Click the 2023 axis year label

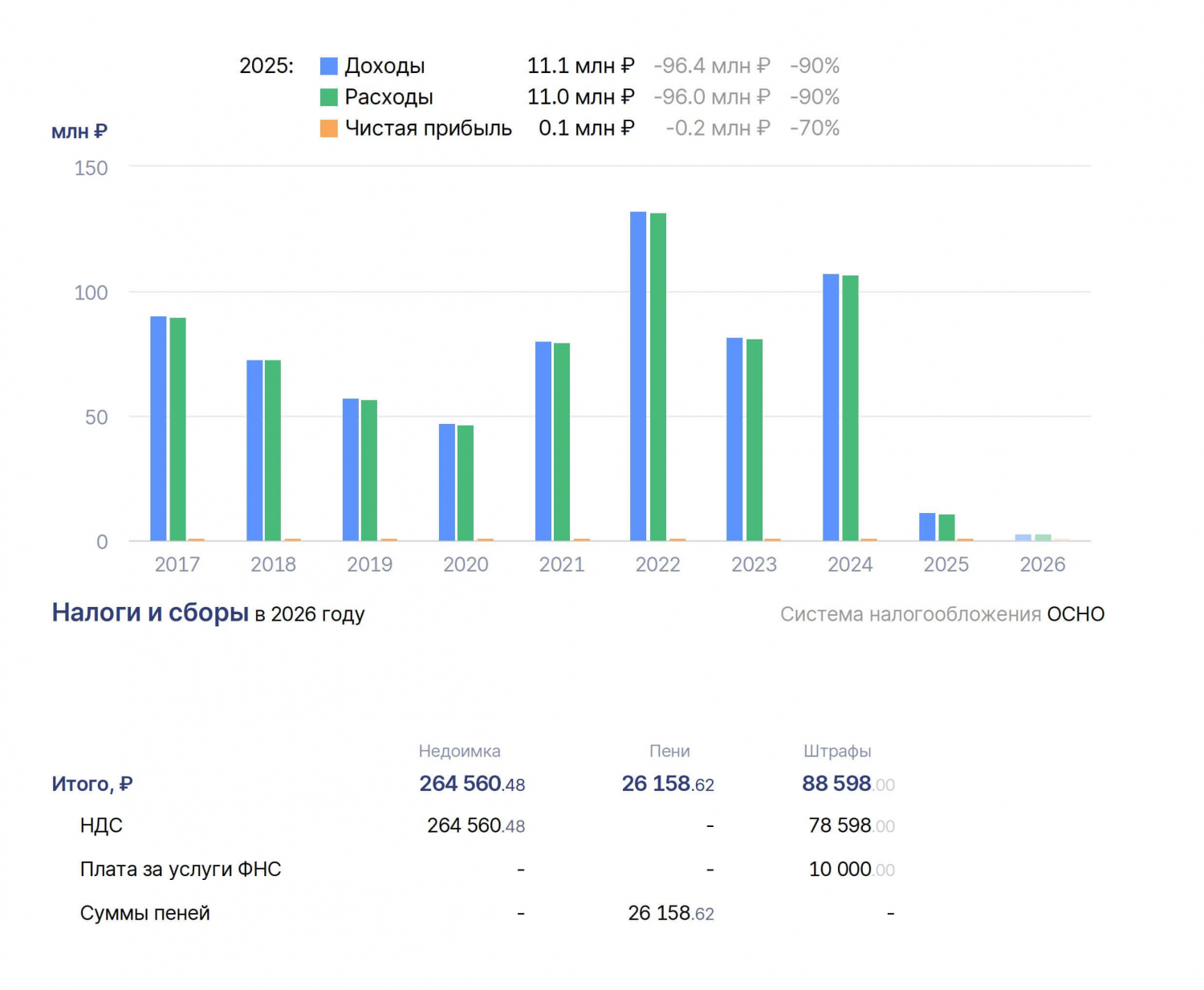pos(754,564)
